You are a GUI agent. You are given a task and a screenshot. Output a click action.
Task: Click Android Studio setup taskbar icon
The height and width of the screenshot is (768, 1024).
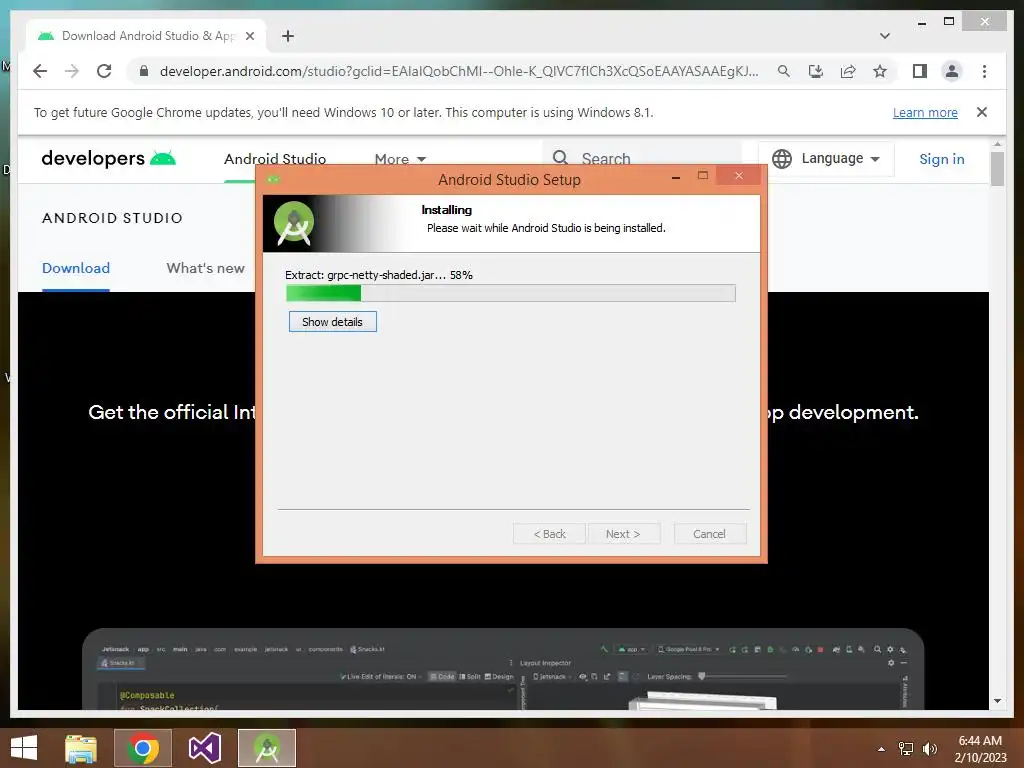(267, 748)
